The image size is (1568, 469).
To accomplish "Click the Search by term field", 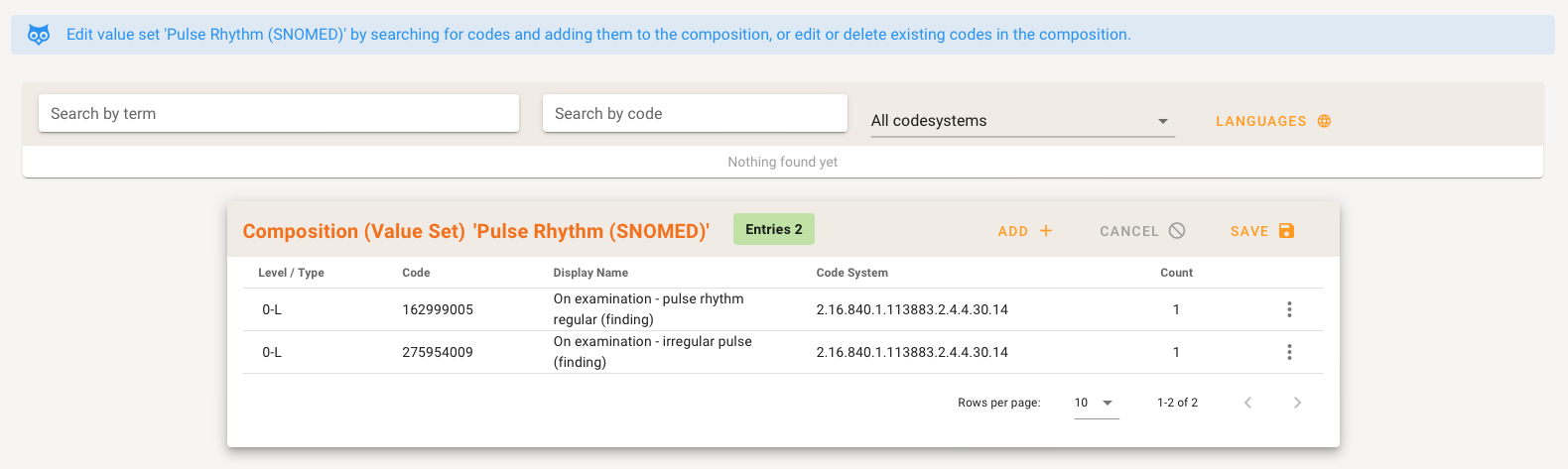I will [x=278, y=113].
